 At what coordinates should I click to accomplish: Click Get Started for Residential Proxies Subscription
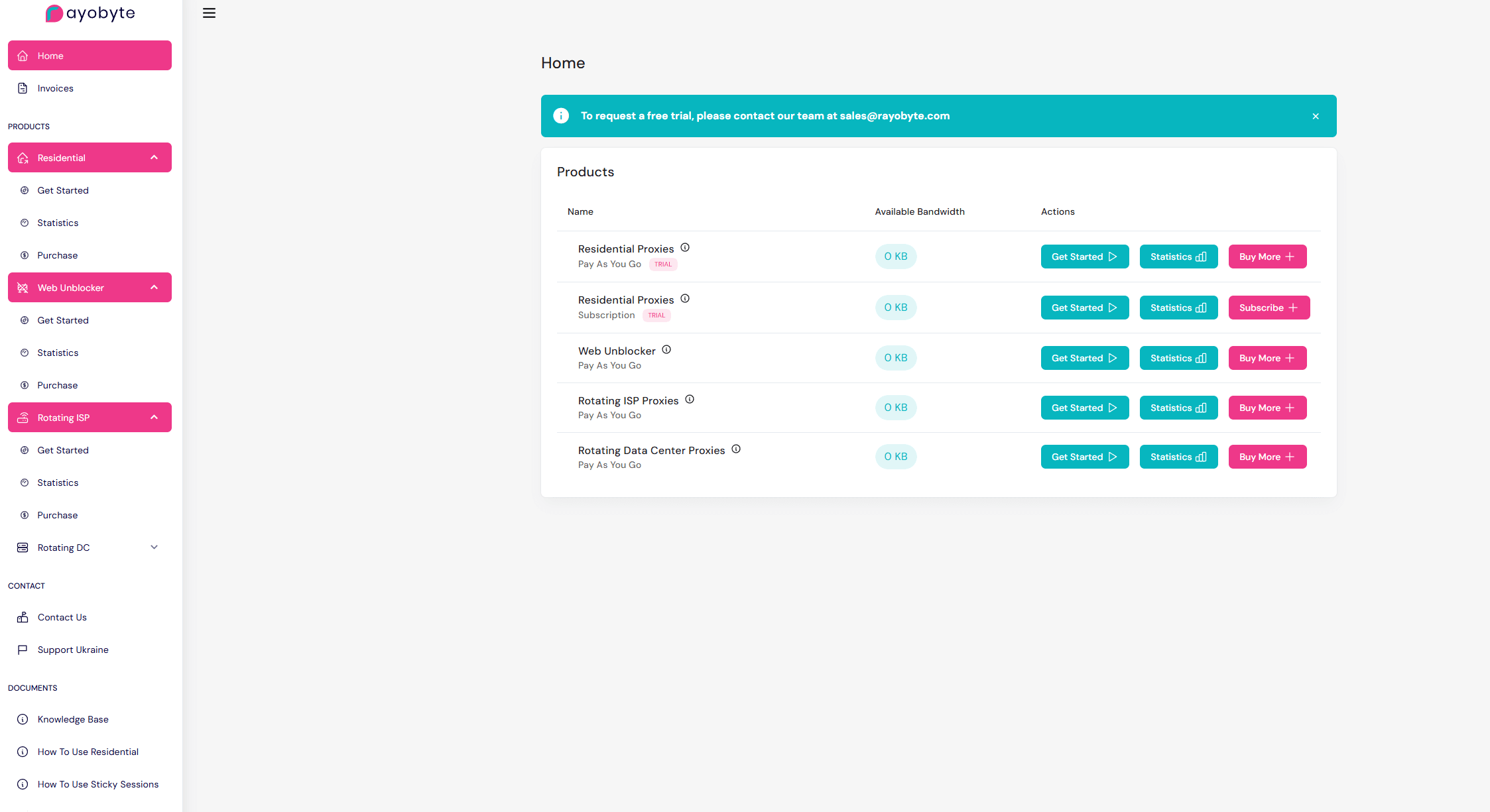pos(1085,308)
